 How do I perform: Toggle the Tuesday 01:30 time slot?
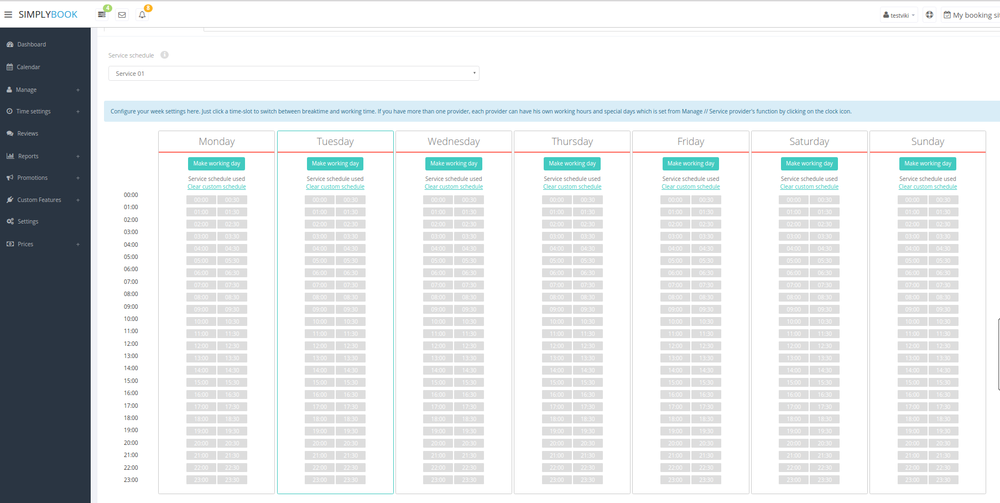(350, 212)
